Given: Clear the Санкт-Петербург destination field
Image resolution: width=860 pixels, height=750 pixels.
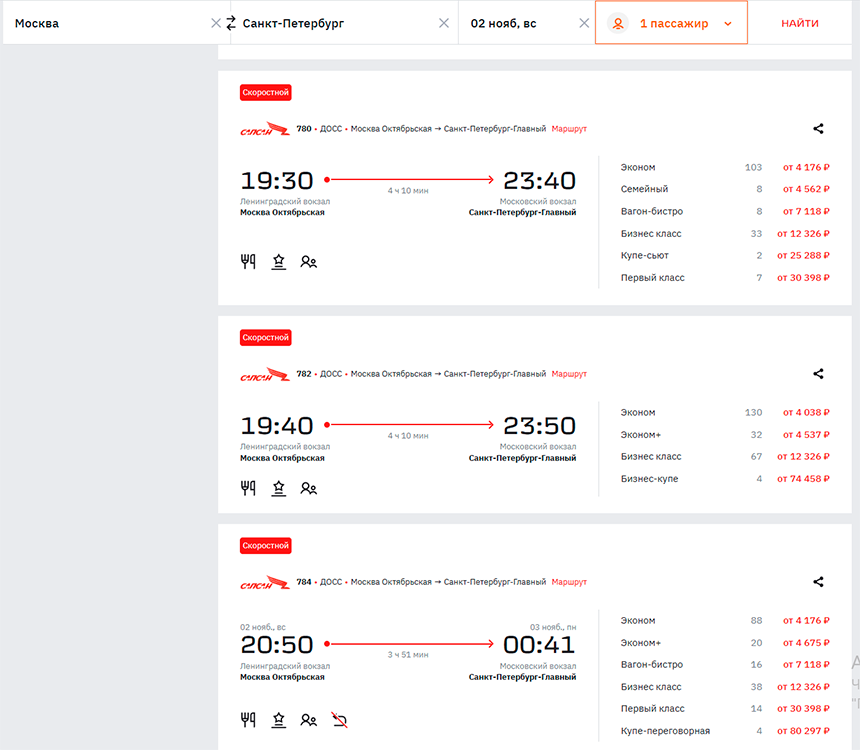Looking at the screenshot, I should pos(444,23).
